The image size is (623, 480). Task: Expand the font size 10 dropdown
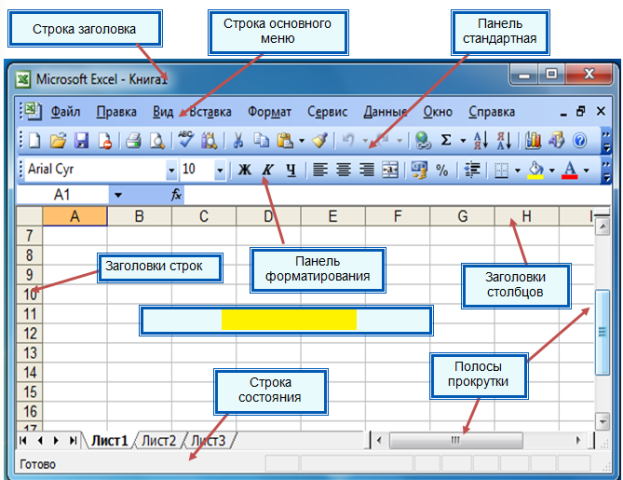[x=220, y=170]
